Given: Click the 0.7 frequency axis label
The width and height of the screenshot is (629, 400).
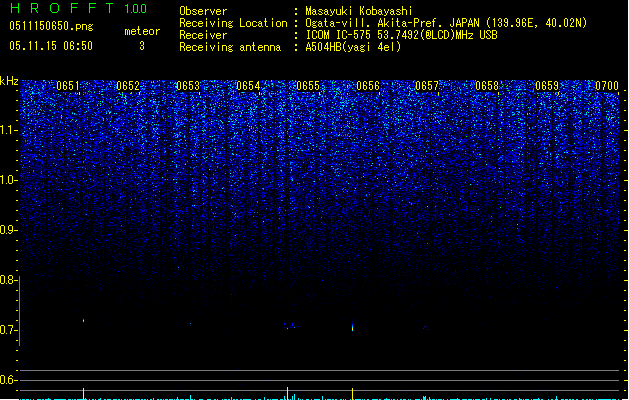Looking at the screenshot, I should coord(8,330).
